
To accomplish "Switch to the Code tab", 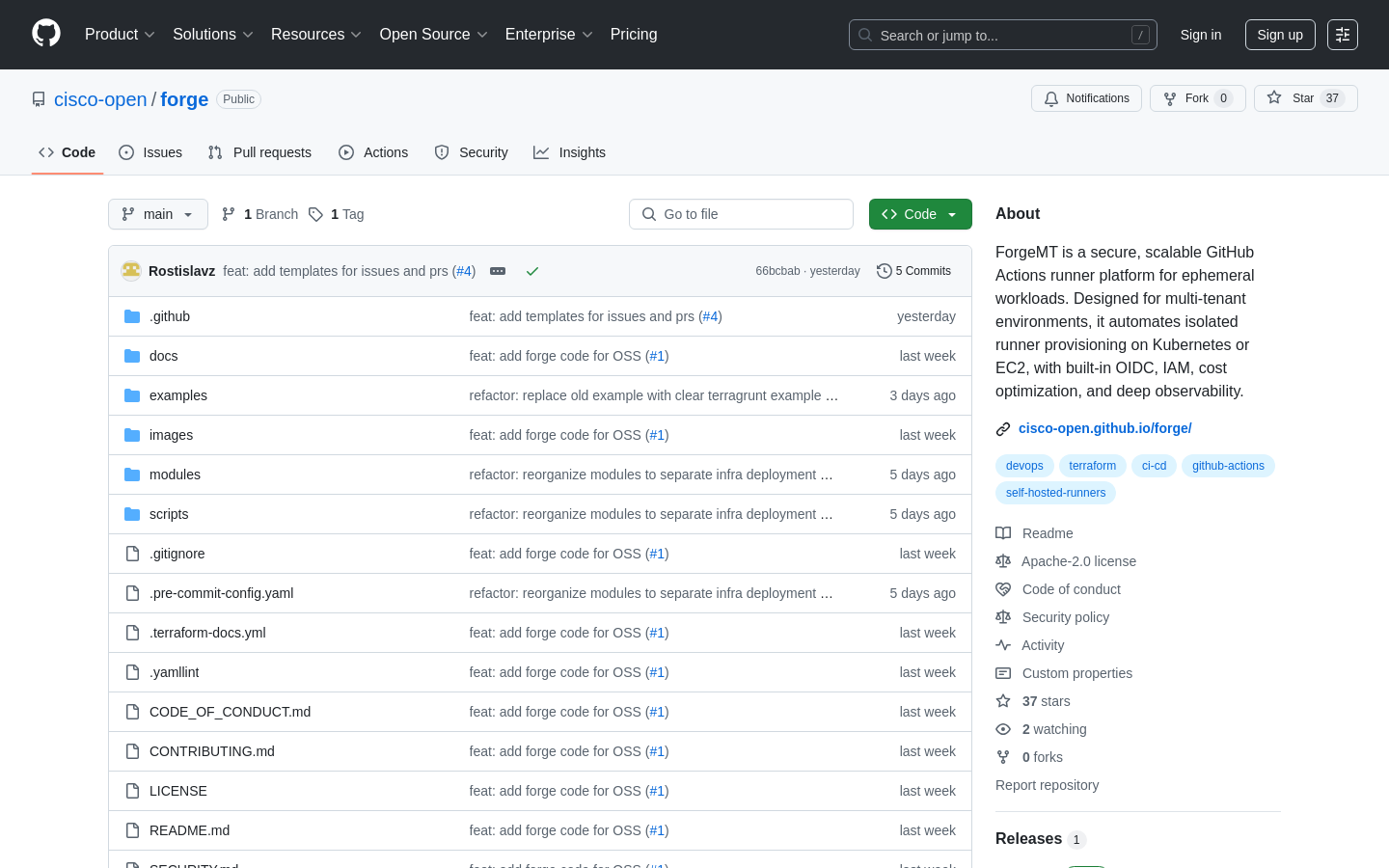I will (x=68, y=152).
